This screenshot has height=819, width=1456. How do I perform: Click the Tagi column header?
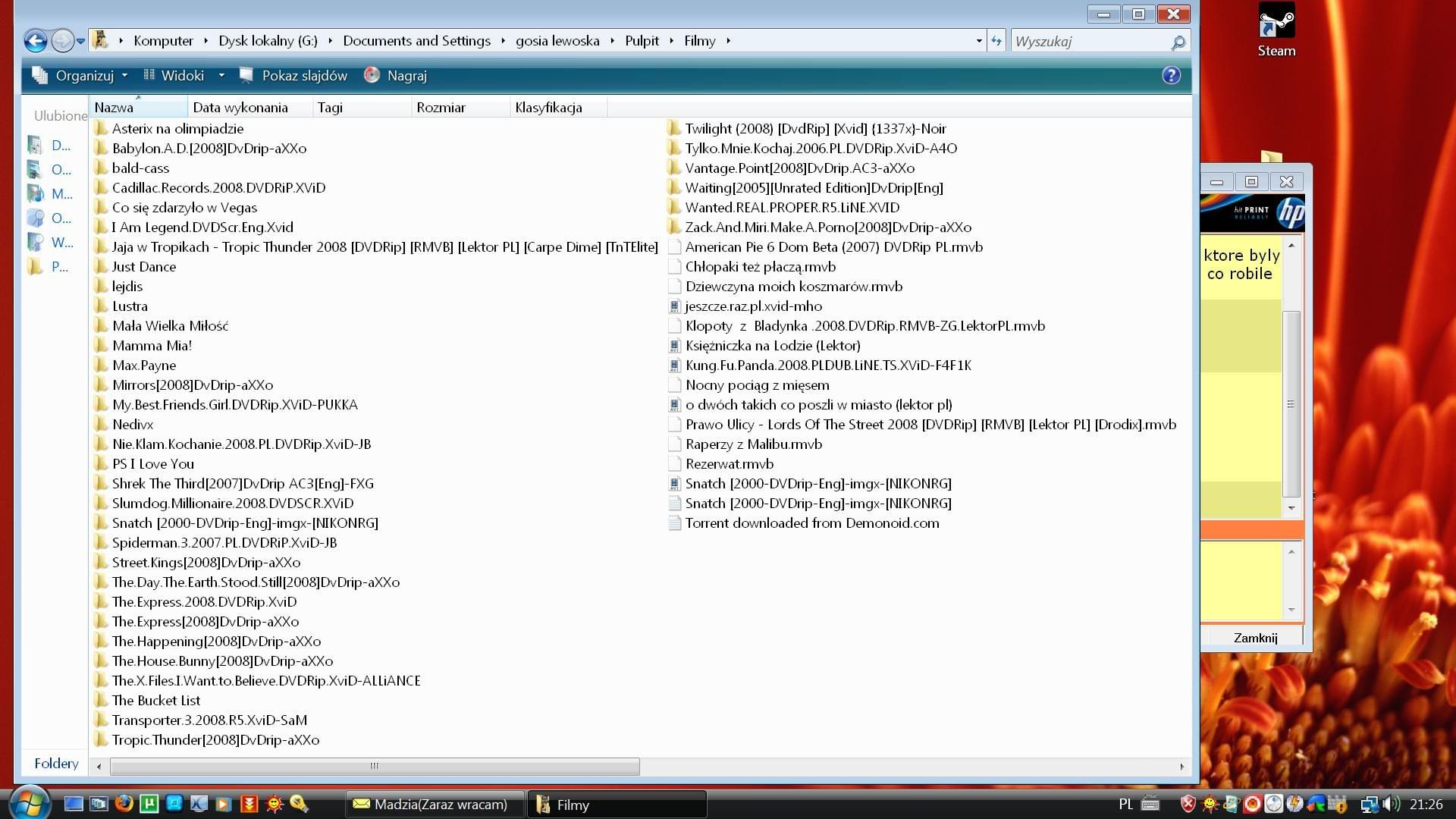(x=362, y=108)
